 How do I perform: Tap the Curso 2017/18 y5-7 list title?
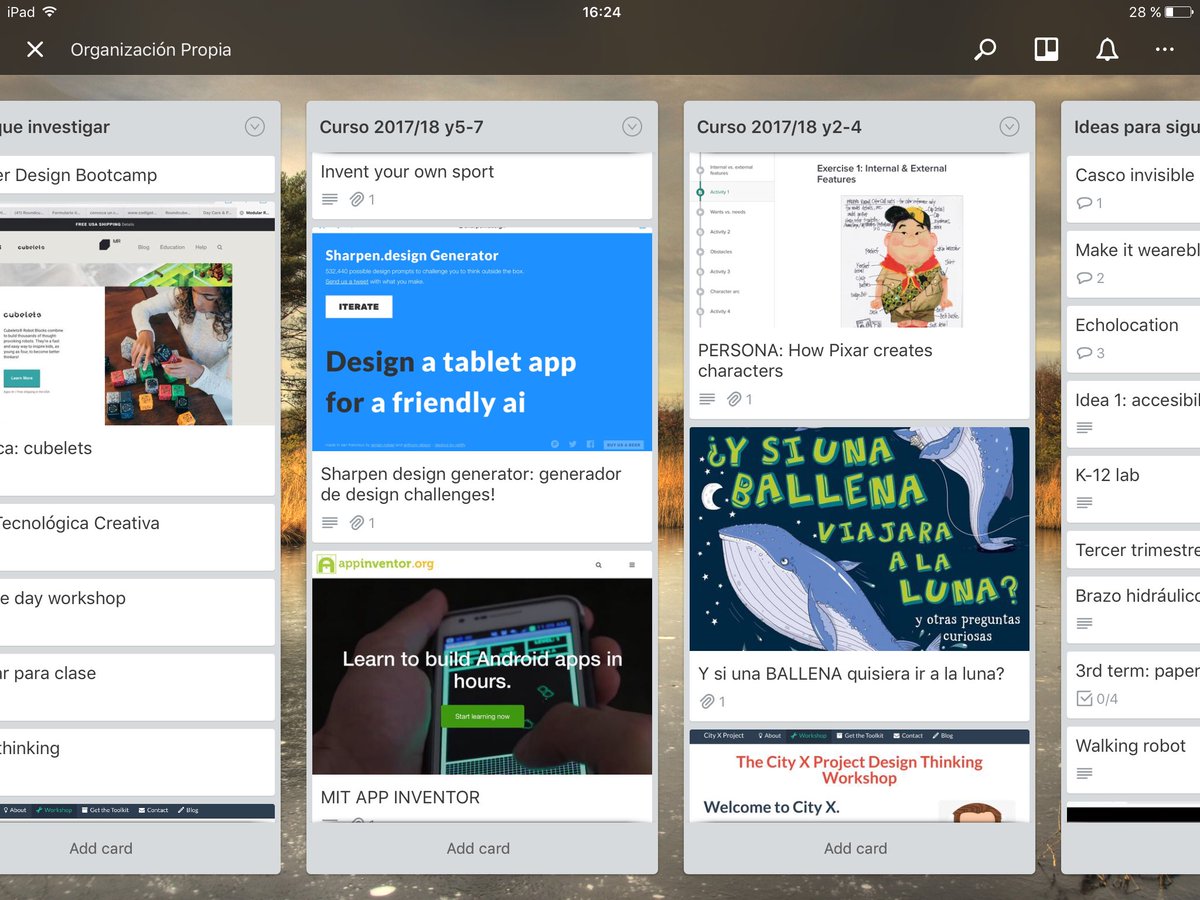(402, 127)
